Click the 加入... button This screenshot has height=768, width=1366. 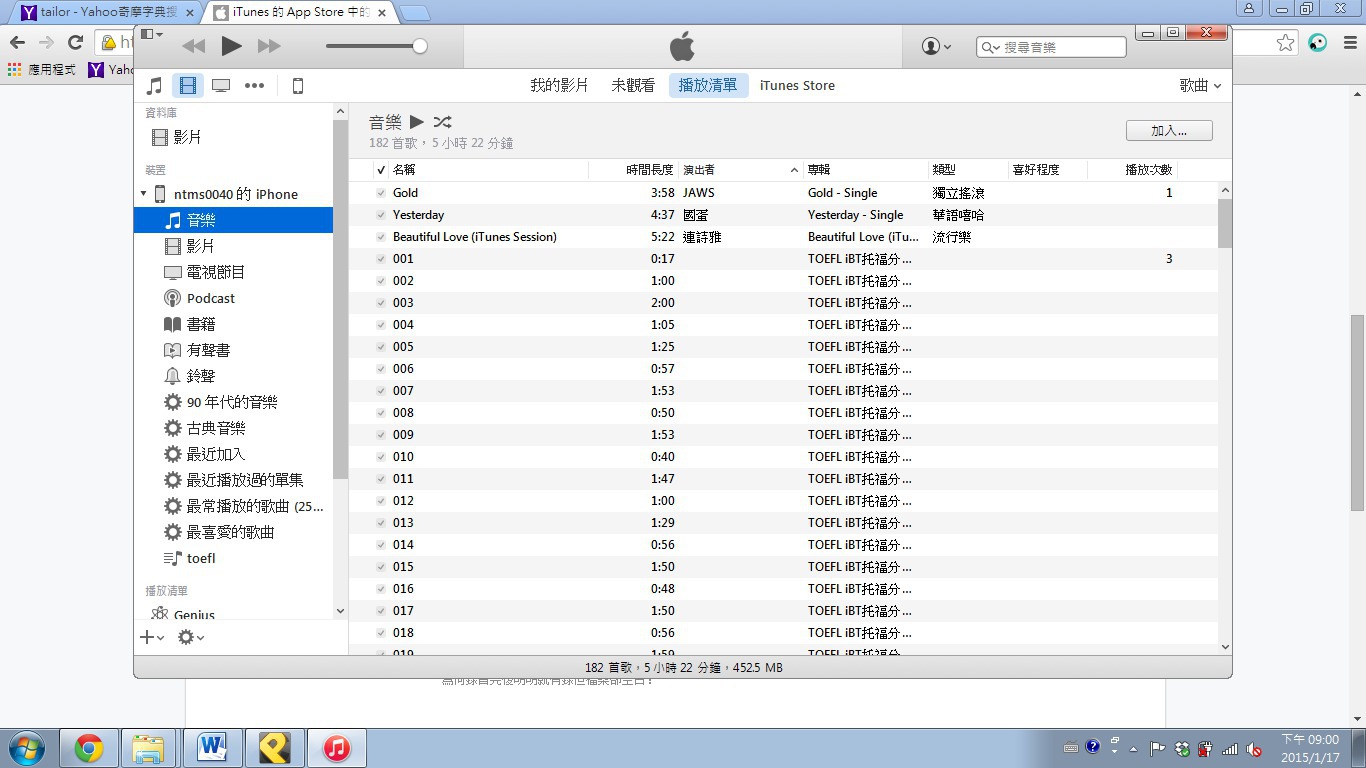1169,130
